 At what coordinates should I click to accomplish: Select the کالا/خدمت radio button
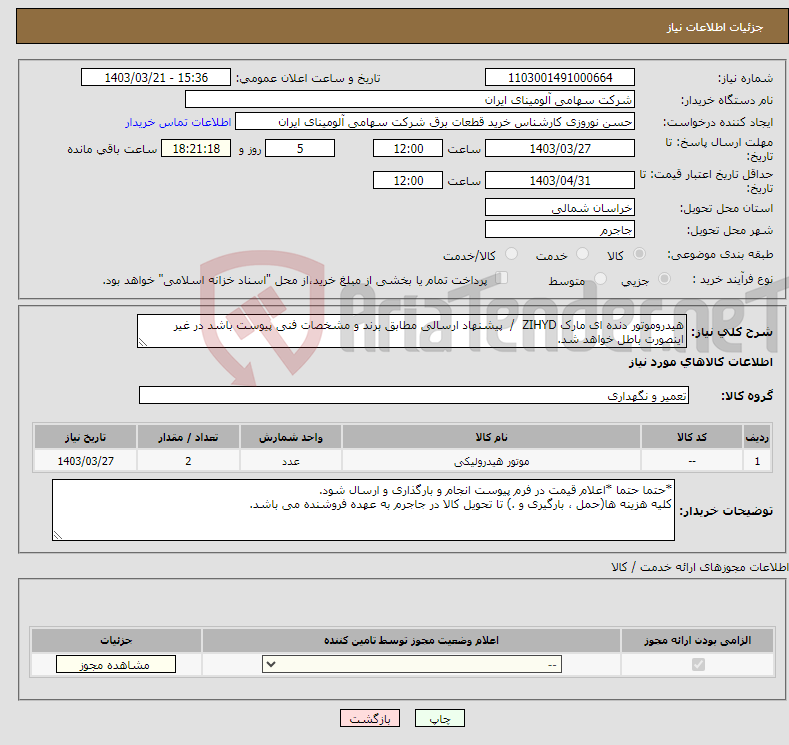[511, 254]
